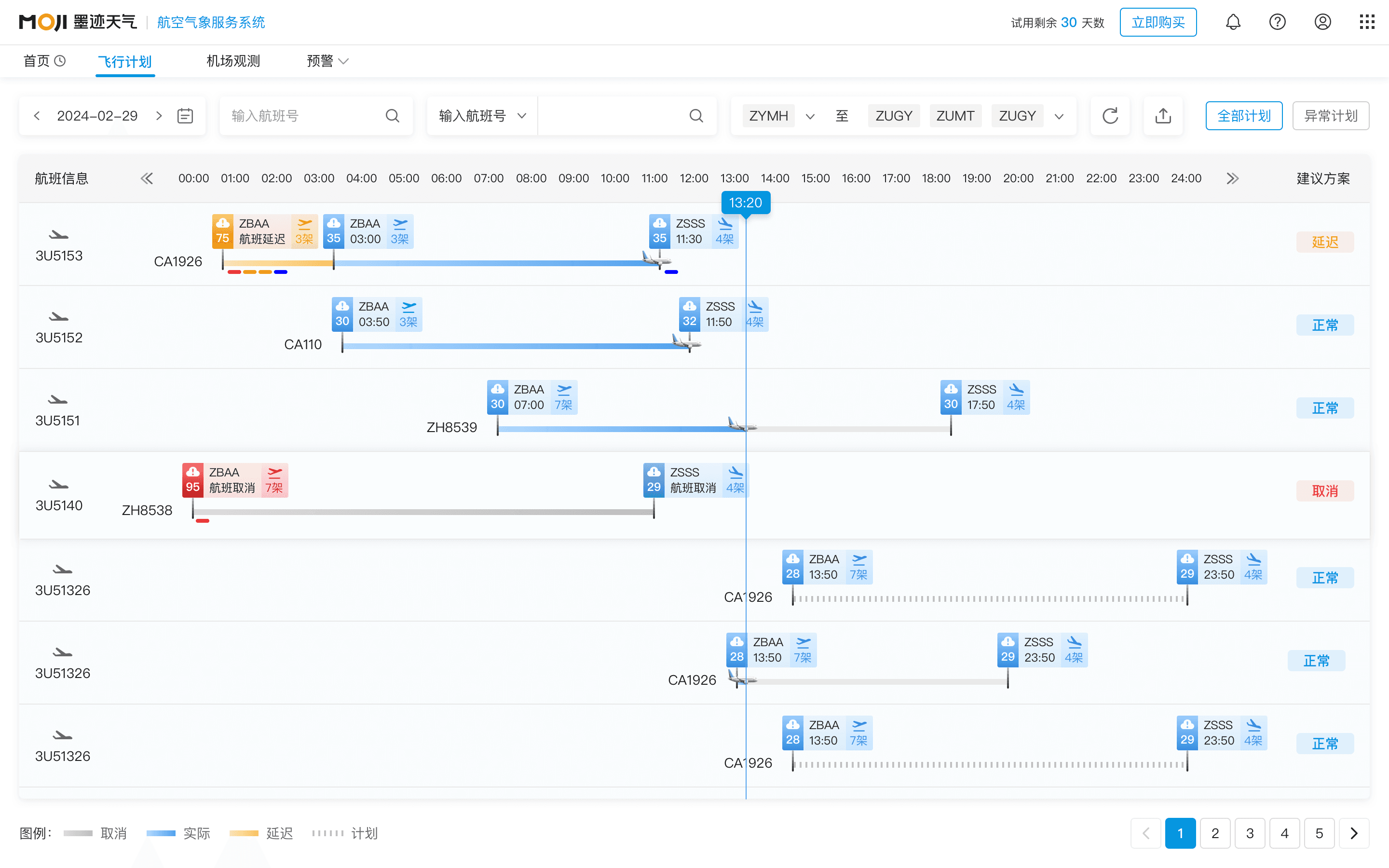The height and width of the screenshot is (868, 1389).
Task: Click the refresh icon
Action: tap(1110, 116)
